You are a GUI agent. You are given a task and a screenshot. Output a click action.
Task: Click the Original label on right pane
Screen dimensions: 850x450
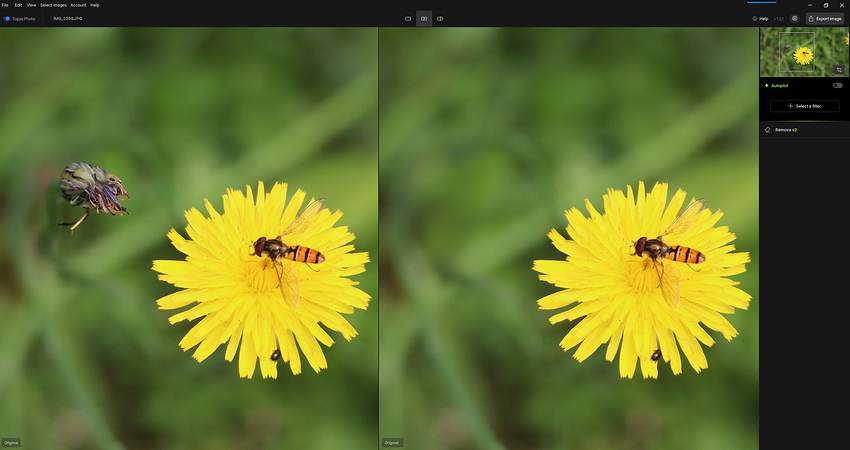tap(391, 442)
